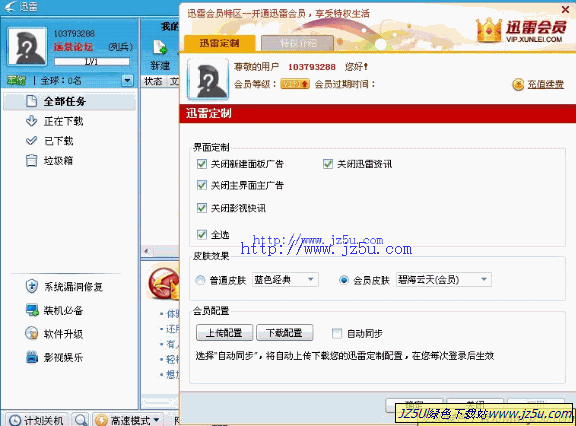Click the red promo ball icon
Image resolution: width=576 pixels, height=426 pixels.
coord(163,283)
